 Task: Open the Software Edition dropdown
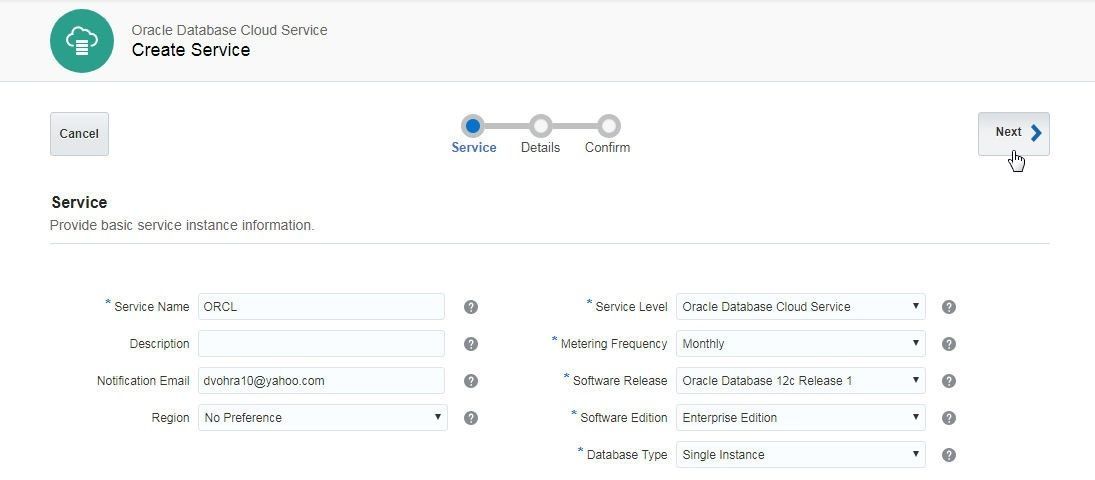point(800,418)
